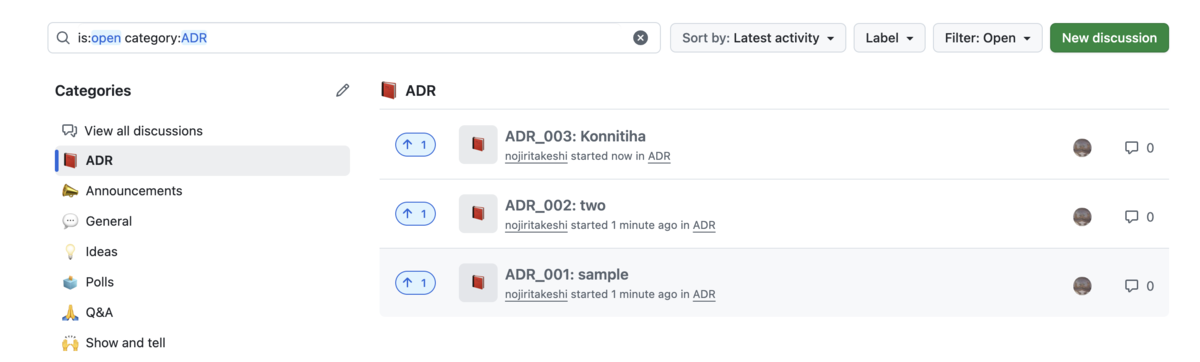Click the New discussion button
The width and height of the screenshot is (1200, 362).
coord(1109,38)
